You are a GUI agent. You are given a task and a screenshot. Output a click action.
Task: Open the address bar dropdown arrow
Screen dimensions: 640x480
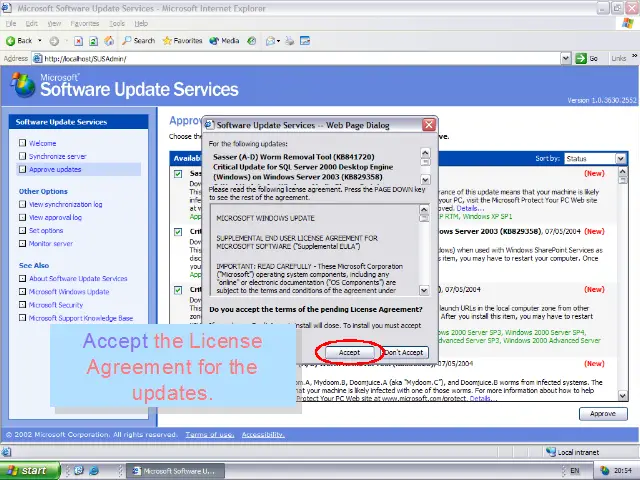pyautogui.click(x=565, y=59)
